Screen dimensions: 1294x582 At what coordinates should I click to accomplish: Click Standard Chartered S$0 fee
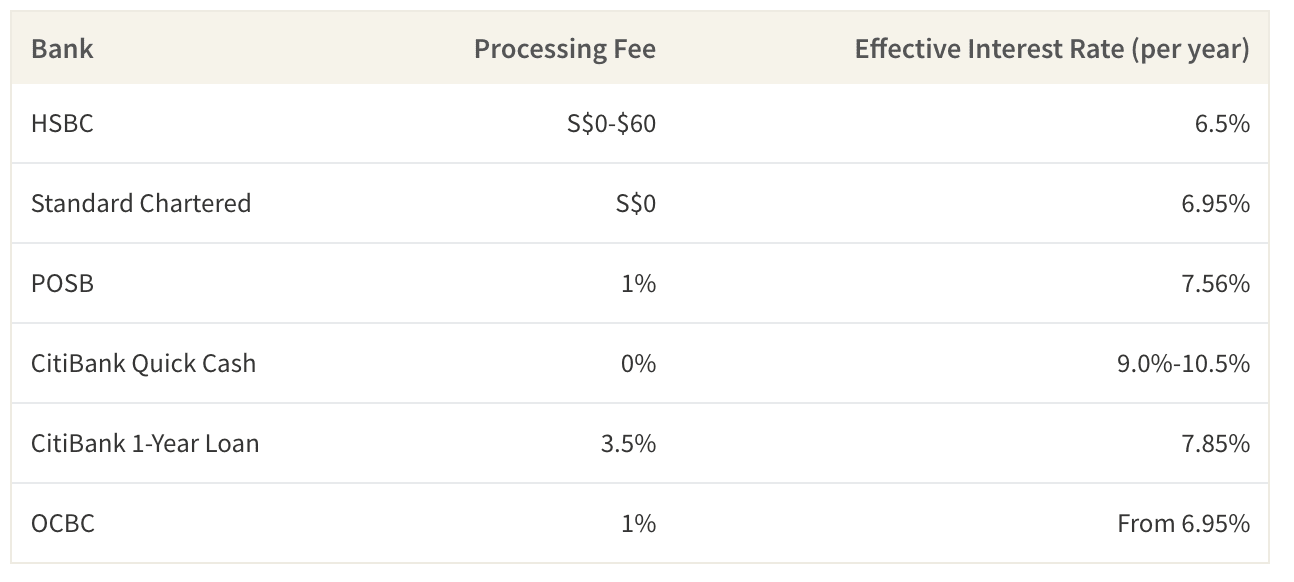(636, 203)
